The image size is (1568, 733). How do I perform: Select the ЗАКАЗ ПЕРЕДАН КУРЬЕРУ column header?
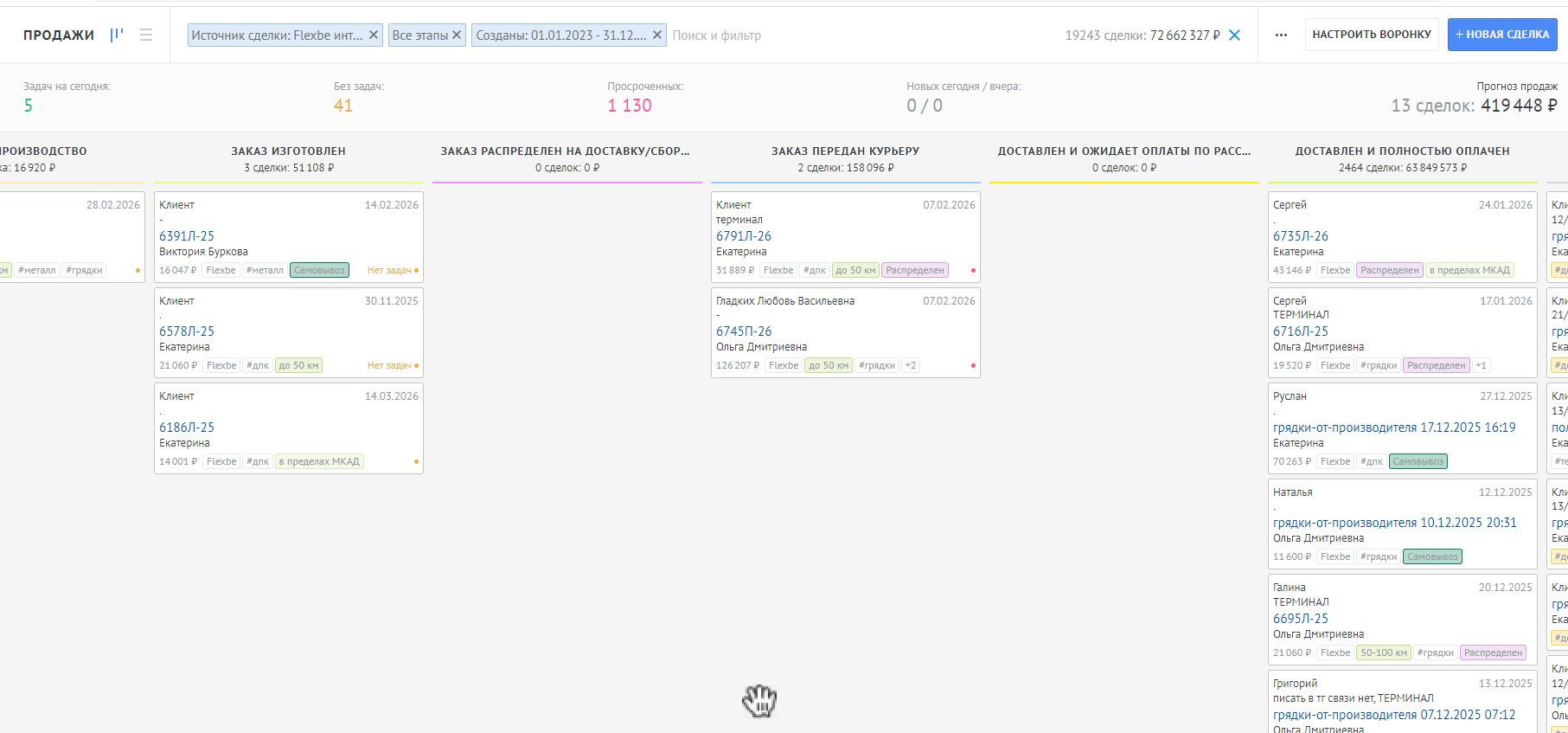[x=846, y=151]
